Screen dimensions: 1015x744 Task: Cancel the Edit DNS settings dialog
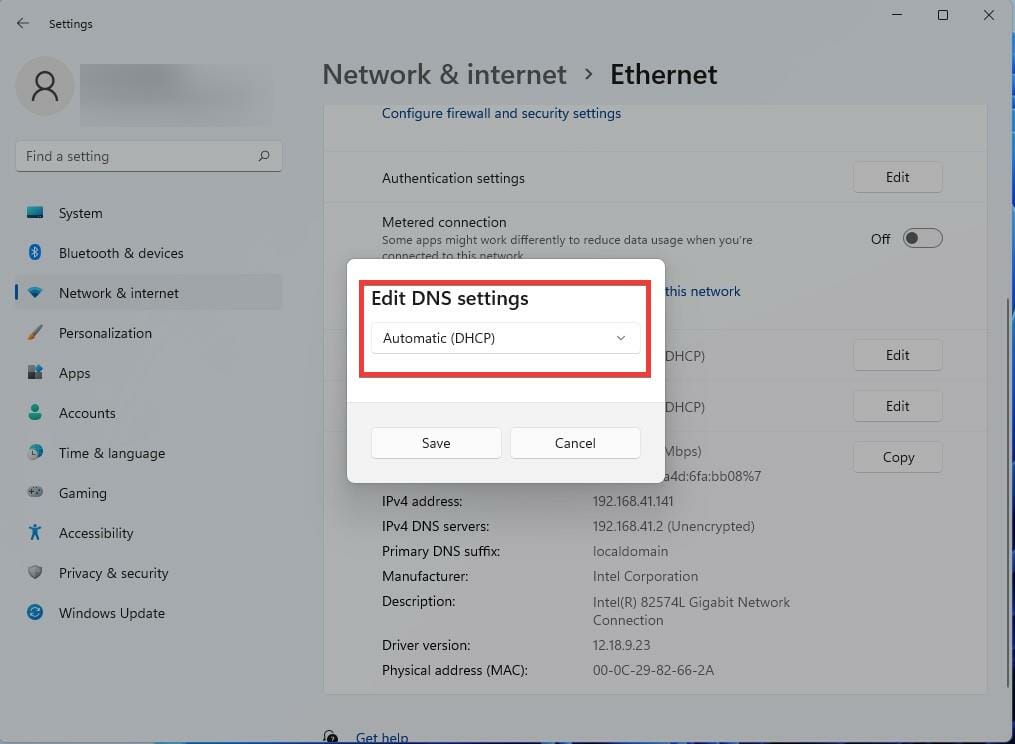575,443
